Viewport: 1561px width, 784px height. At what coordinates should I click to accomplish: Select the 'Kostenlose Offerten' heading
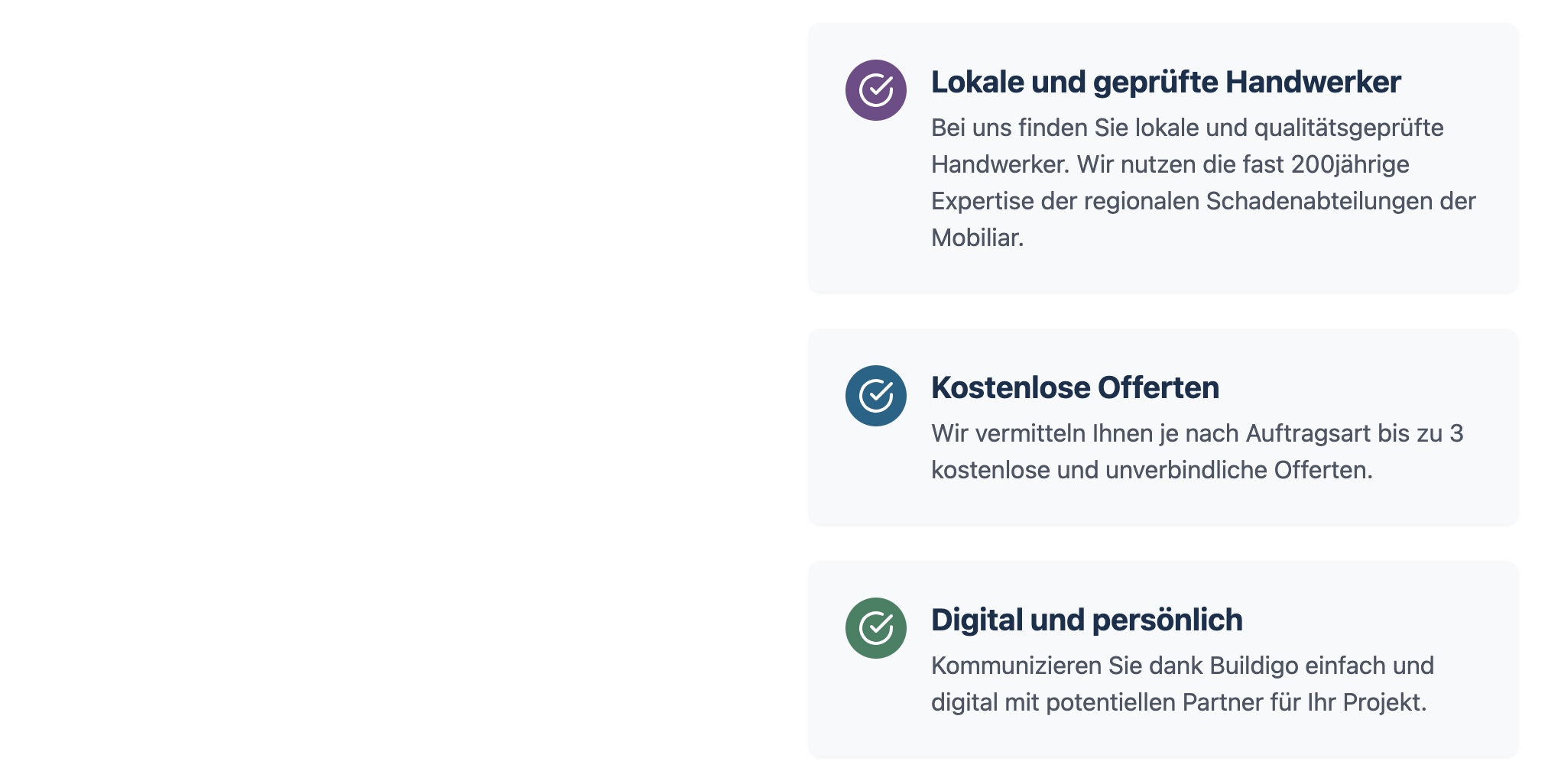[1075, 388]
